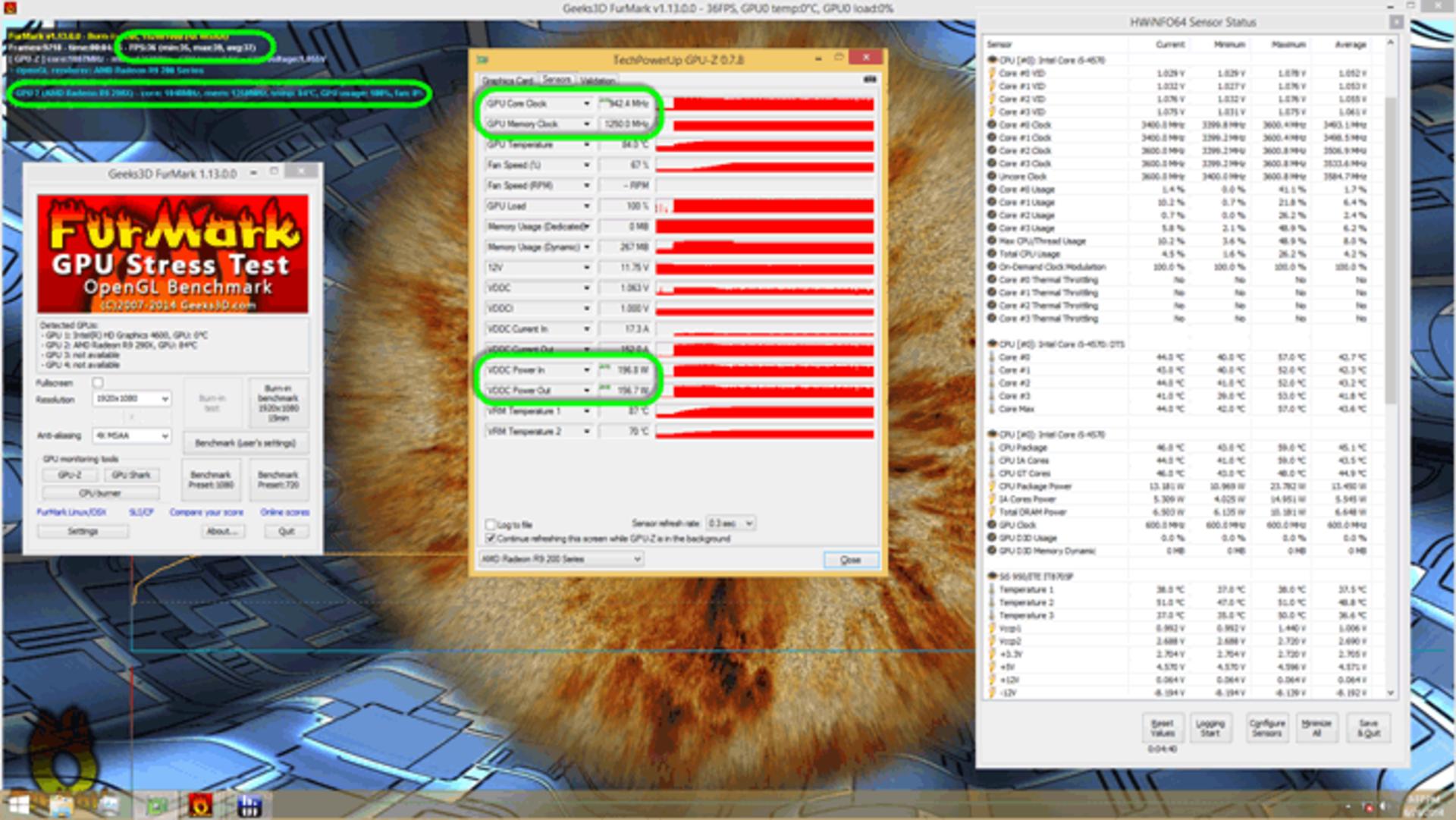1456x820 pixels.
Task: Click the GPU Core Clock value field
Action: click(x=625, y=103)
